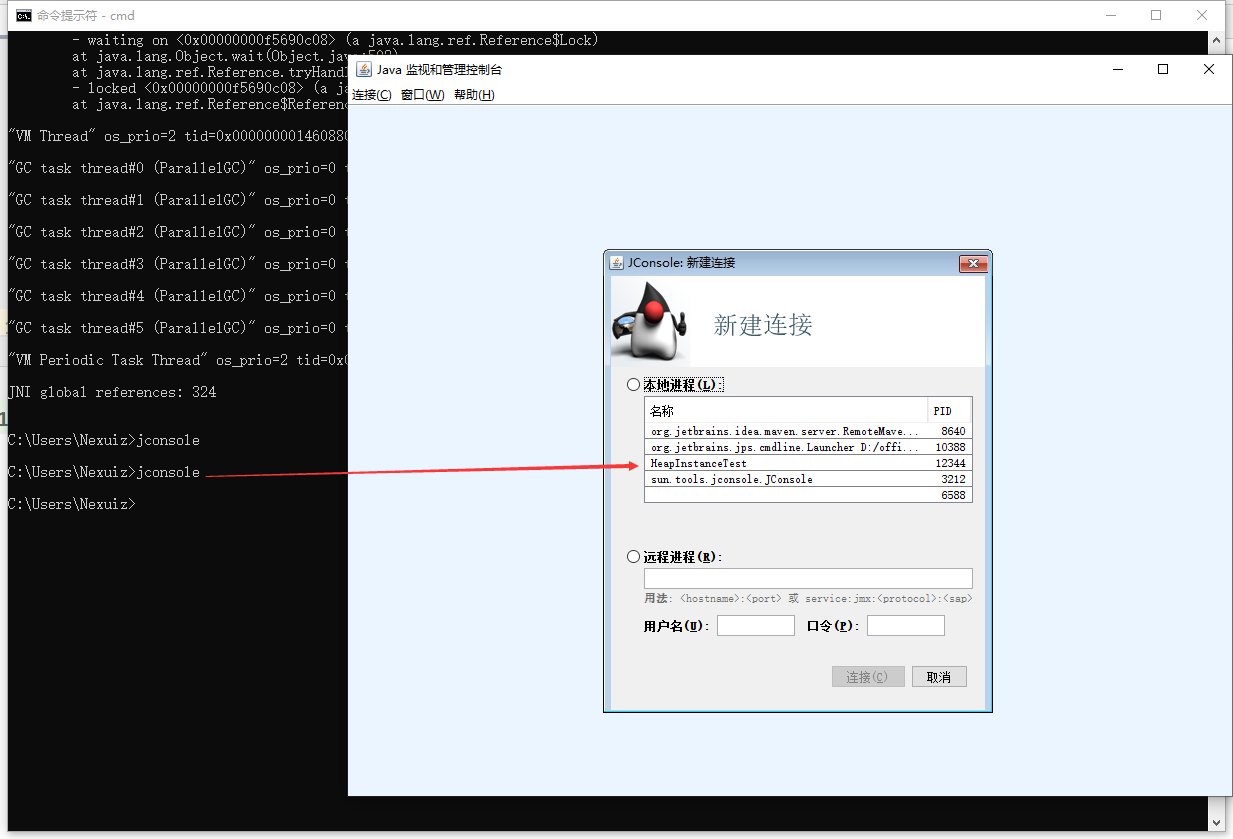Viewport: 1233px width, 839px height.
Task: Click the Duke mascot image in dialog
Action: click(650, 321)
